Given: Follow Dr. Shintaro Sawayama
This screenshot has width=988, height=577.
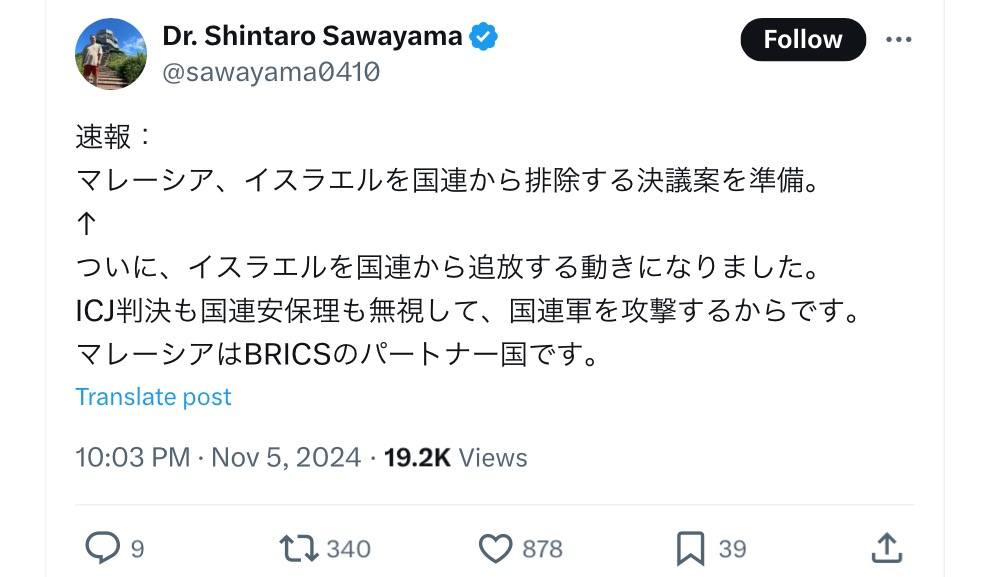Looking at the screenshot, I should (x=802, y=39).
